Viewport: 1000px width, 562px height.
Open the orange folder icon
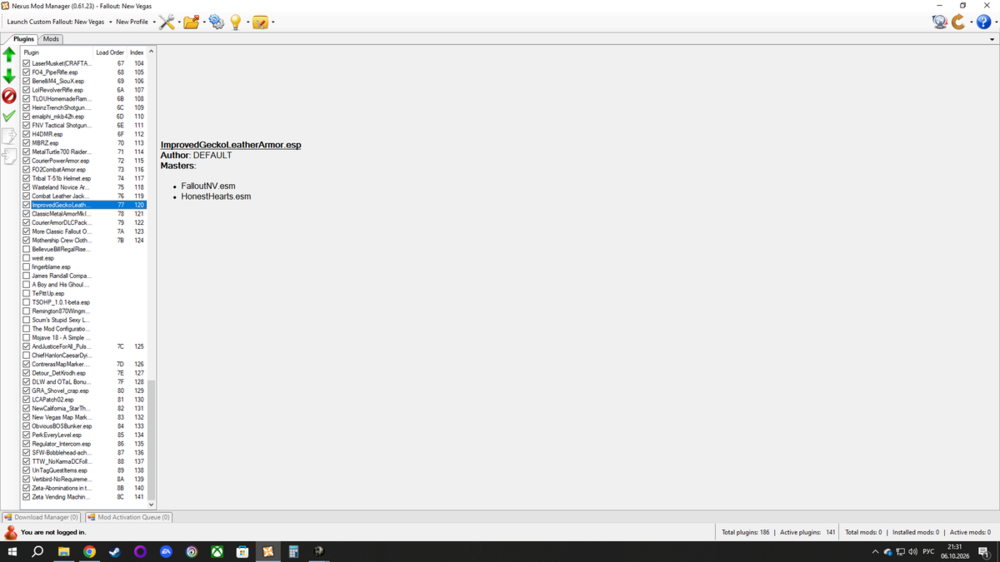tap(191, 22)
